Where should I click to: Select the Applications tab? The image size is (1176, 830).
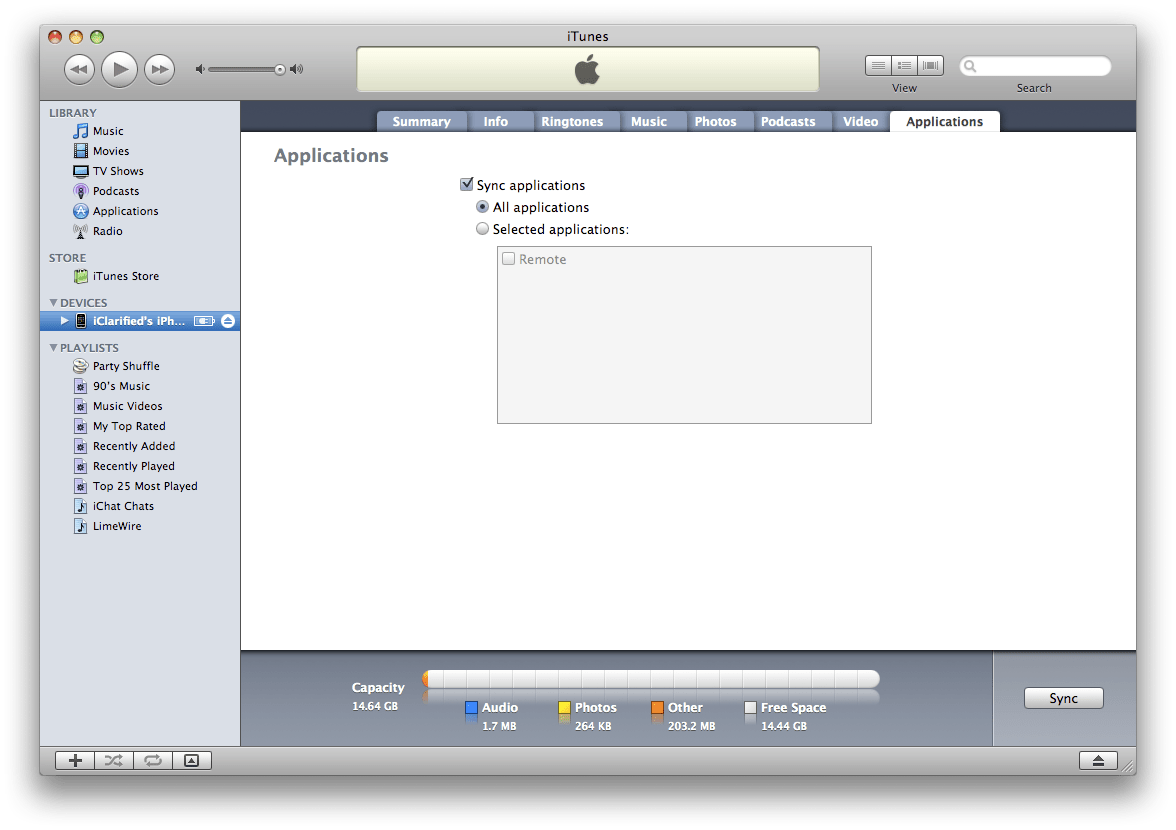pos(944,121)
